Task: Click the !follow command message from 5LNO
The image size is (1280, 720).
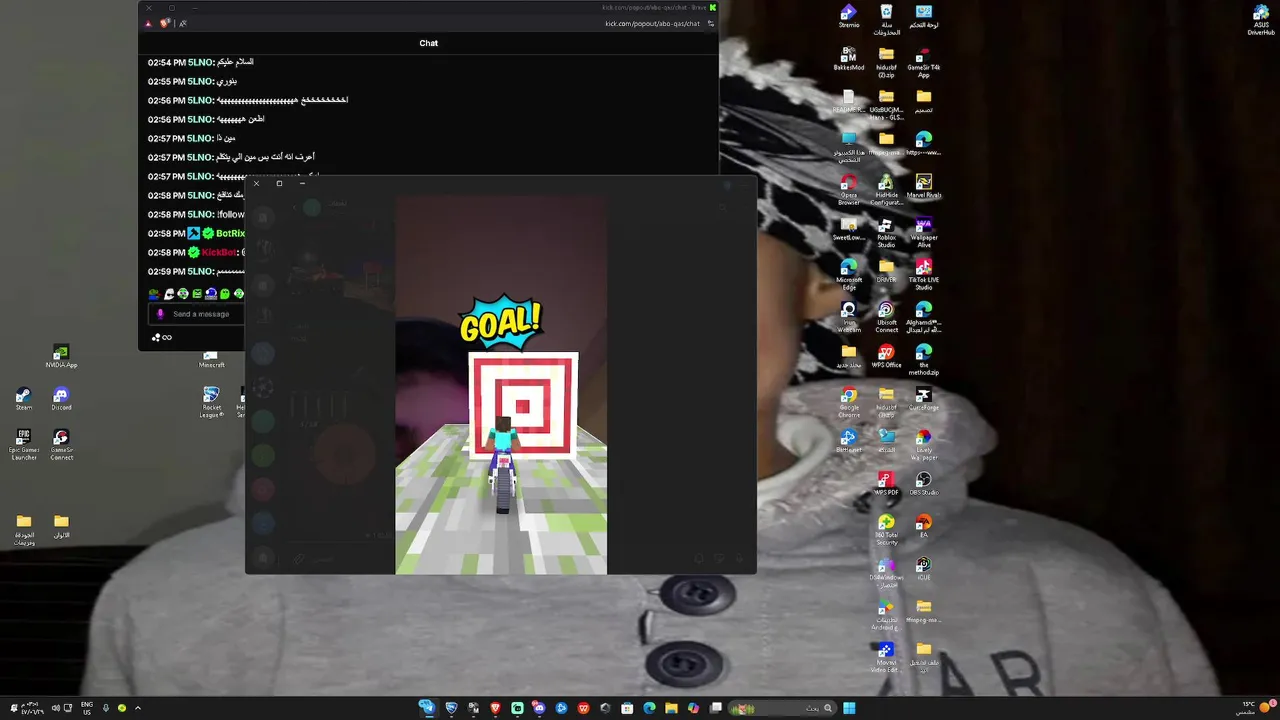Action: point(197,214)
